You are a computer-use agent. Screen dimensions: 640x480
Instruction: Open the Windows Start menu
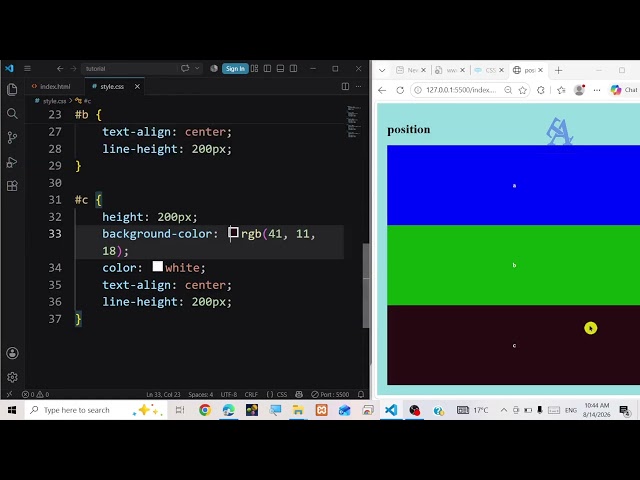click(12, 410)
